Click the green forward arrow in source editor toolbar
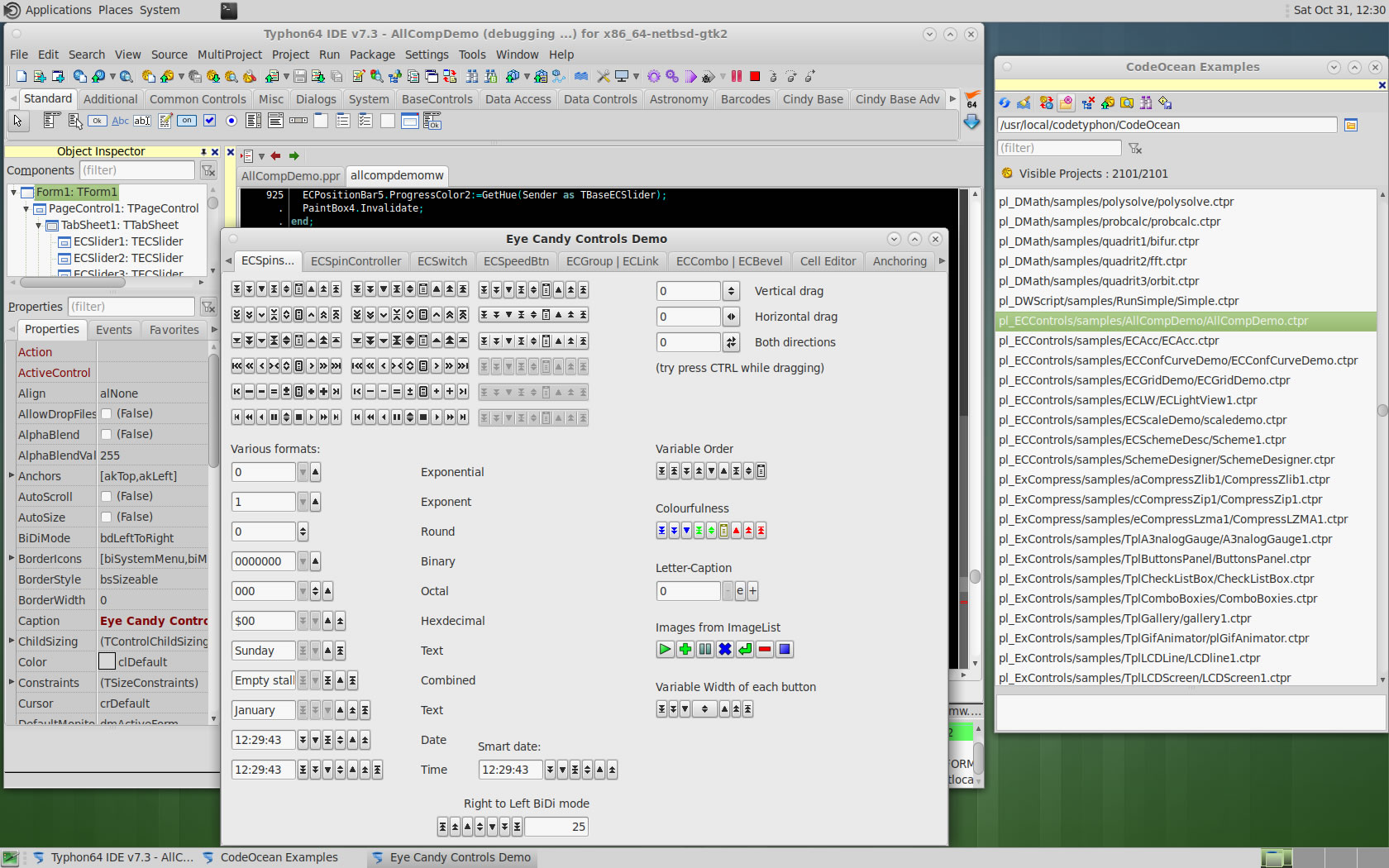The image size is (1389, 868). pos(294,155)
